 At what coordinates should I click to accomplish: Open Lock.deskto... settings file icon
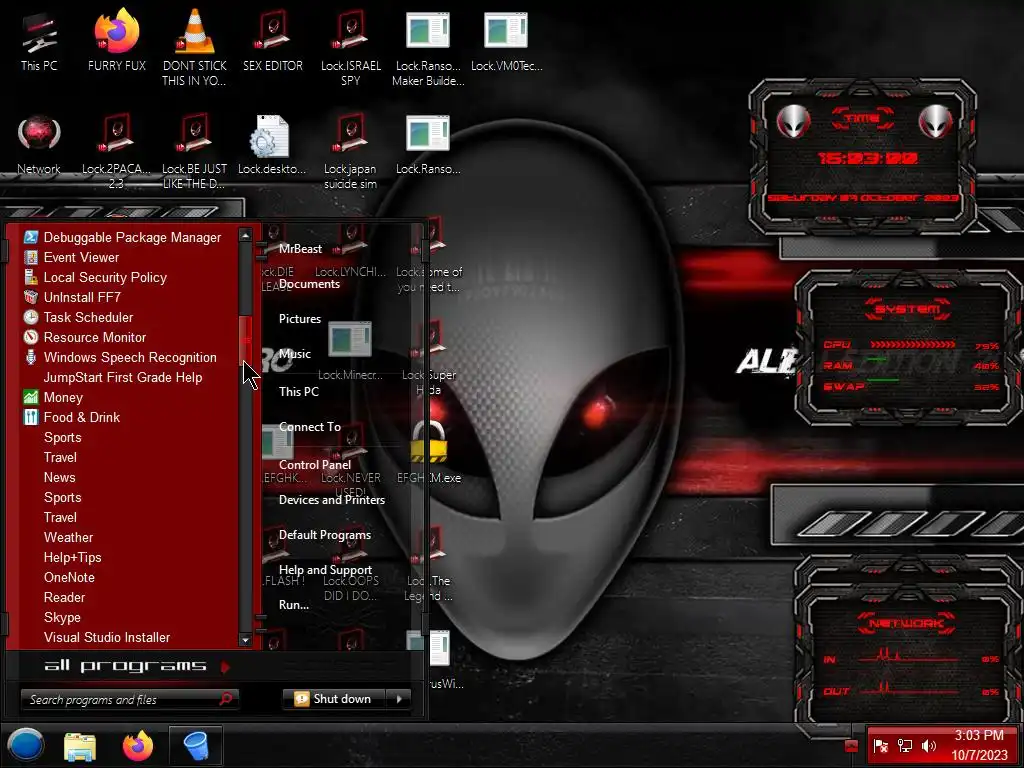pos(272,145)
